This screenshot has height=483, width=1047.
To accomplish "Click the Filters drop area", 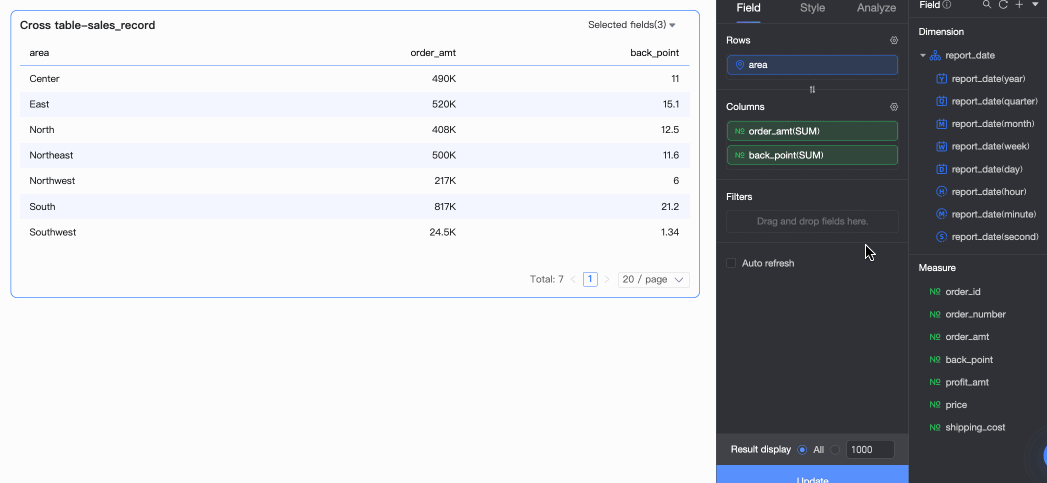I will (x=813, y=221).
